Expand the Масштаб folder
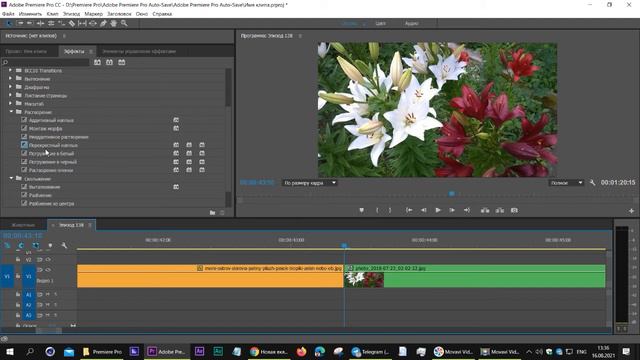 pos(11,103)
